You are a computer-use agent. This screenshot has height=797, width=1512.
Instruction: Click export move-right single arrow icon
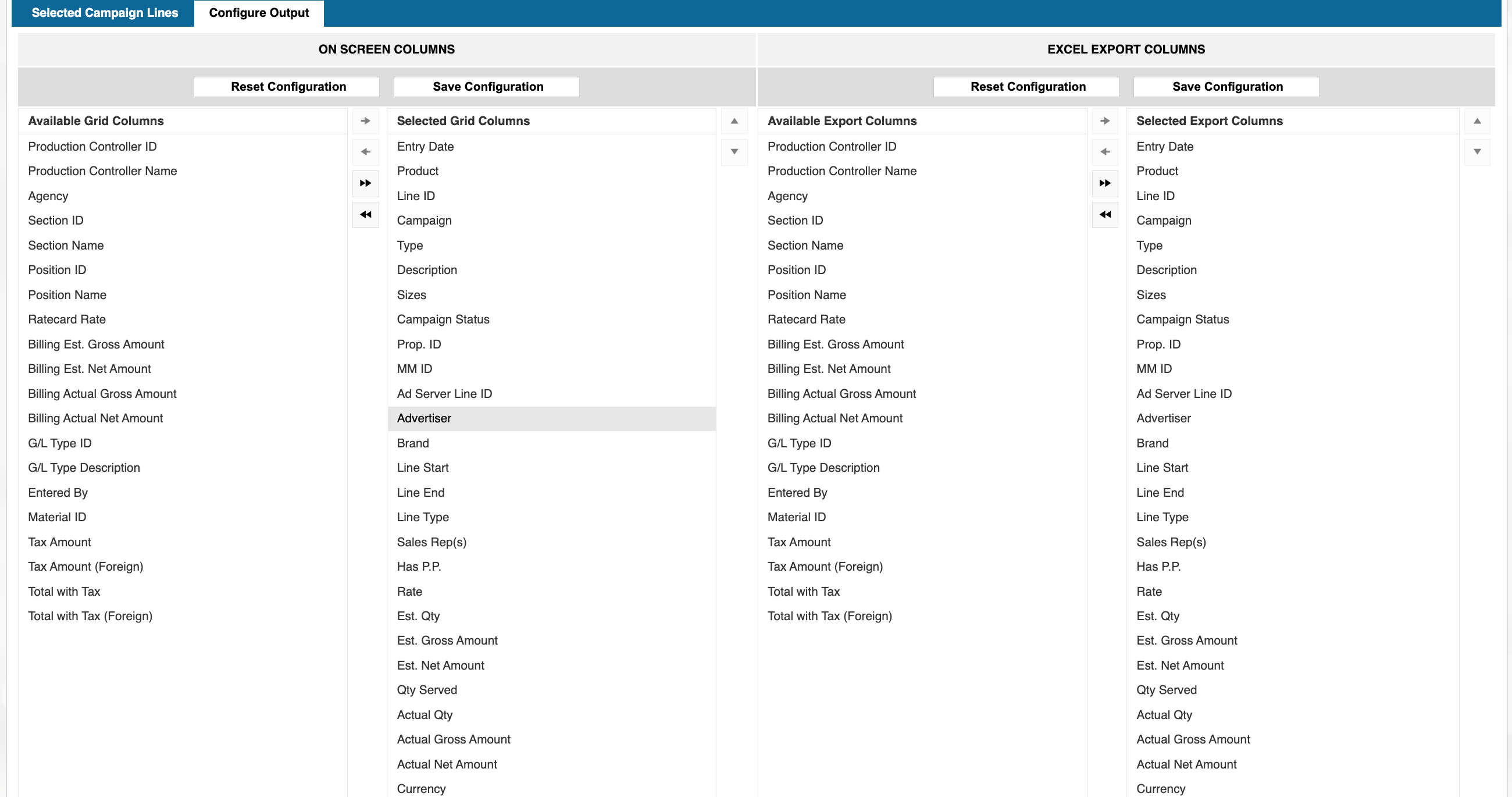coord(1105,121)
